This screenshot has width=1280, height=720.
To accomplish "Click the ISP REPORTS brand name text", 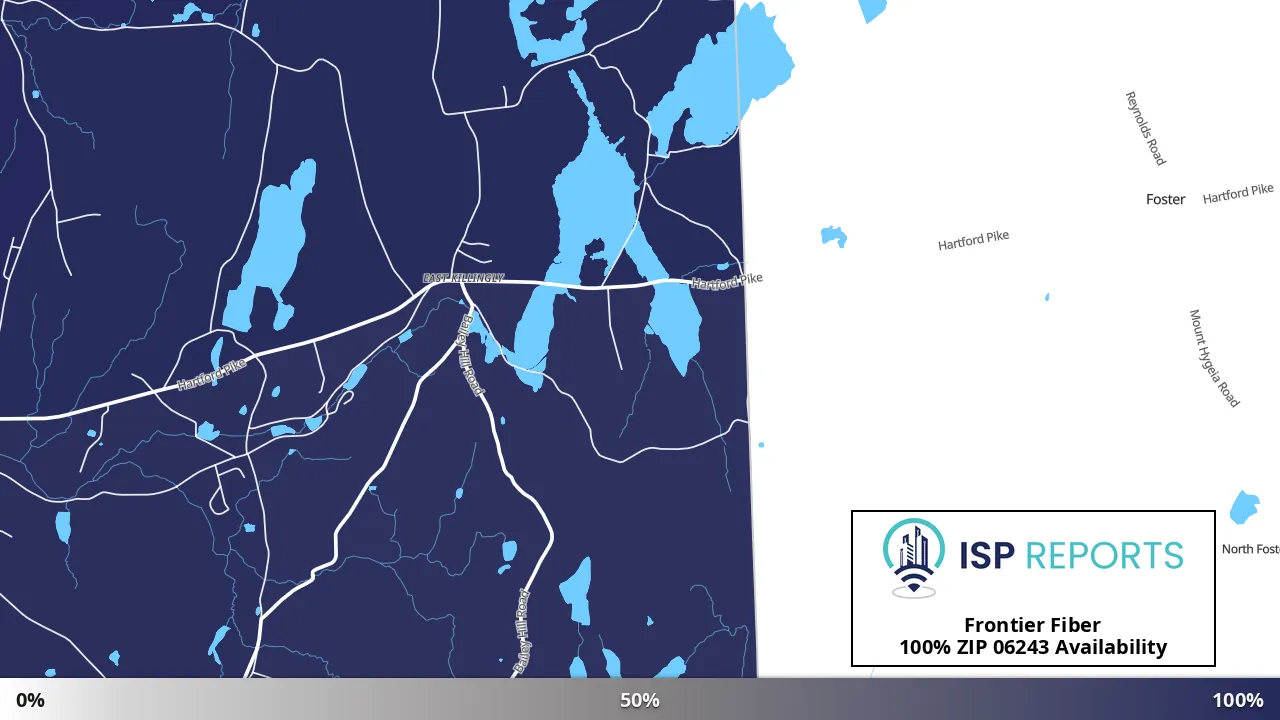I will click(x=1071, y=555).
